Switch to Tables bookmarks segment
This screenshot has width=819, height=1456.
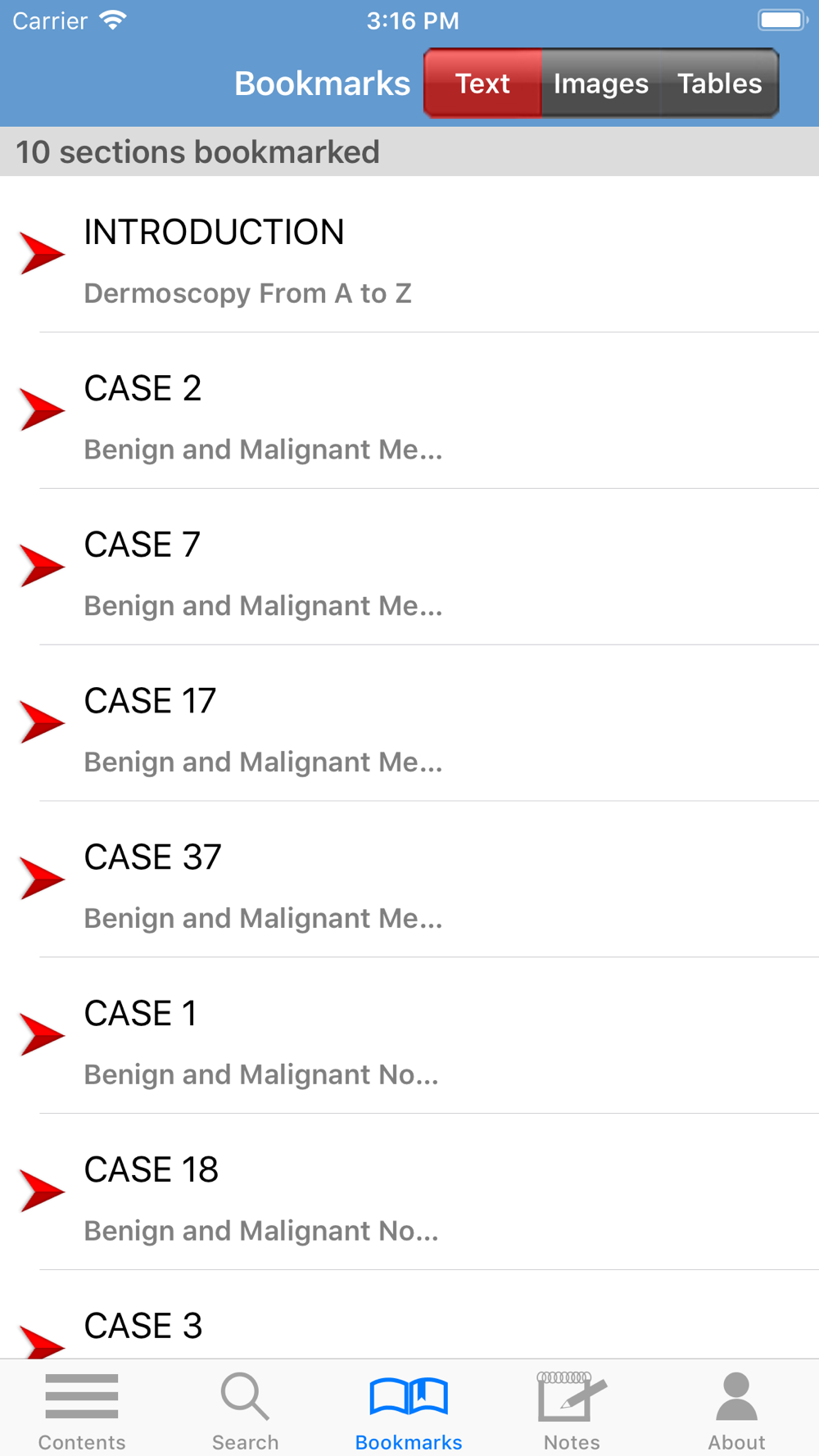[720, 84]
